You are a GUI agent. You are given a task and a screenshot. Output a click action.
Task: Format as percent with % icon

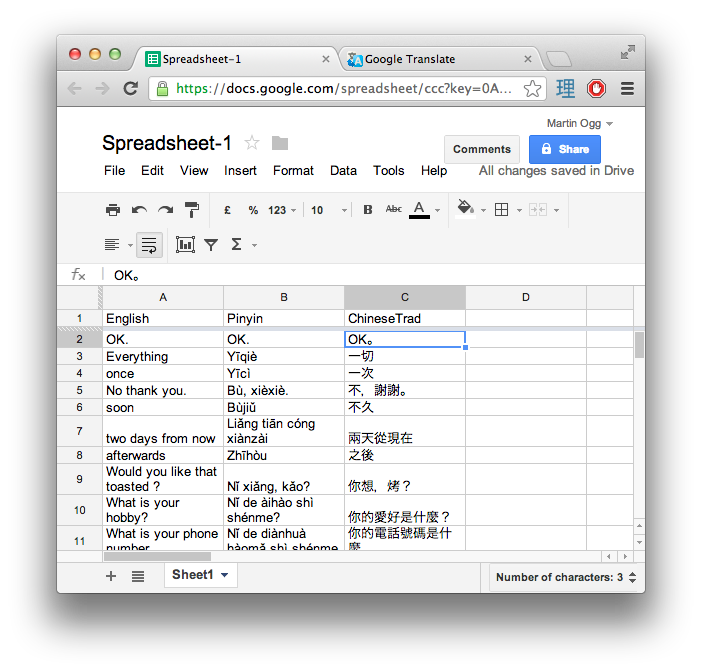click(253, 210)
